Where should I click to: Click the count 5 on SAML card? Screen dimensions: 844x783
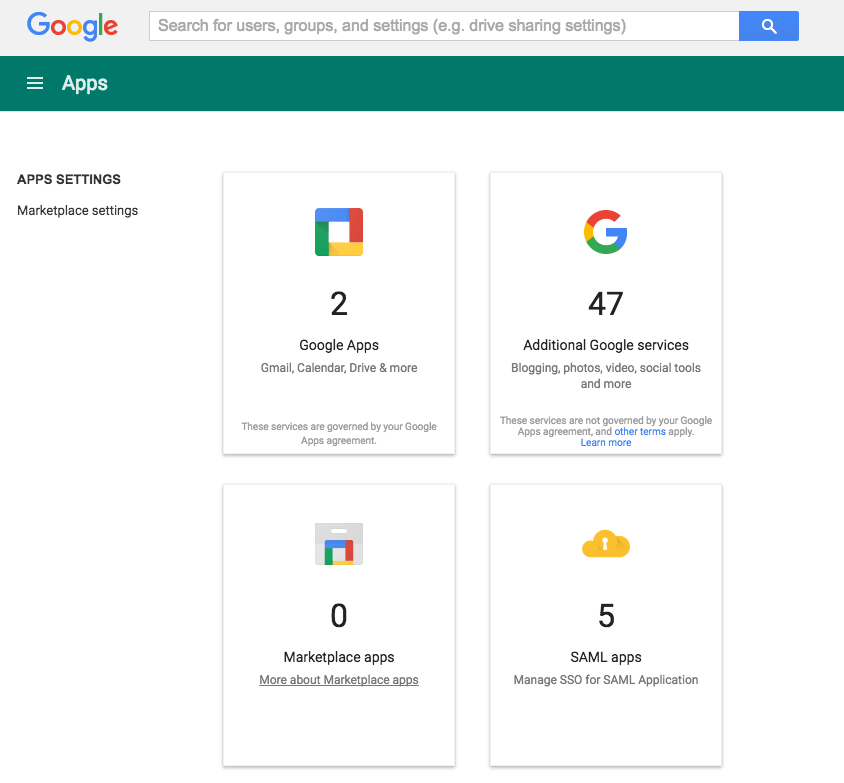pos(606,616)
